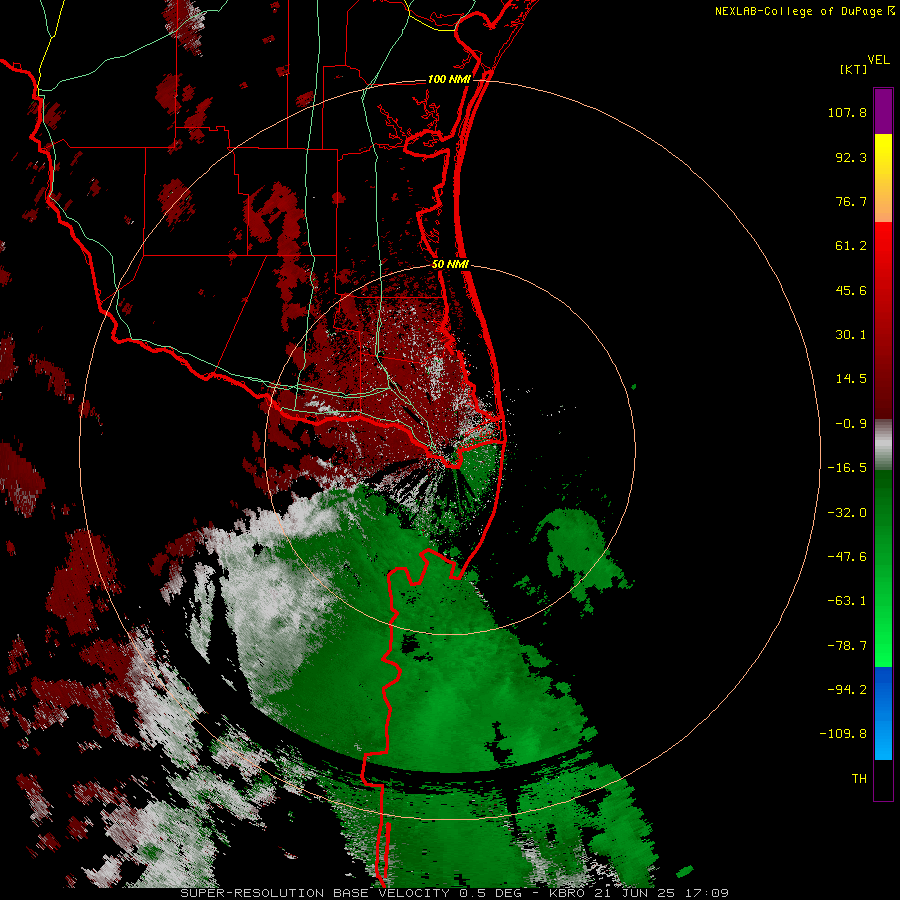Click the -32.0 velocity scale value
The width and height of the screenshot is (900, 900).
click(x=847, y=513)
